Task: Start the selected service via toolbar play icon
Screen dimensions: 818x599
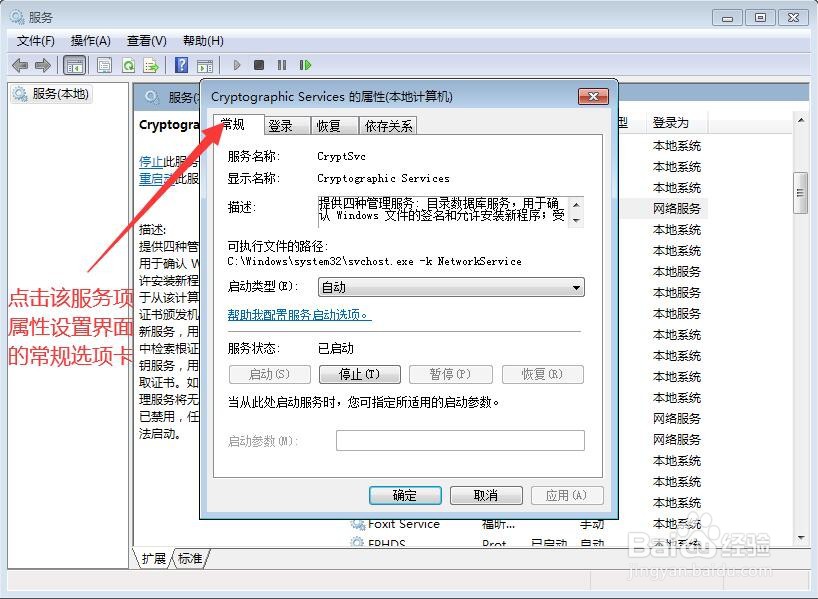Action: (237, 65)
